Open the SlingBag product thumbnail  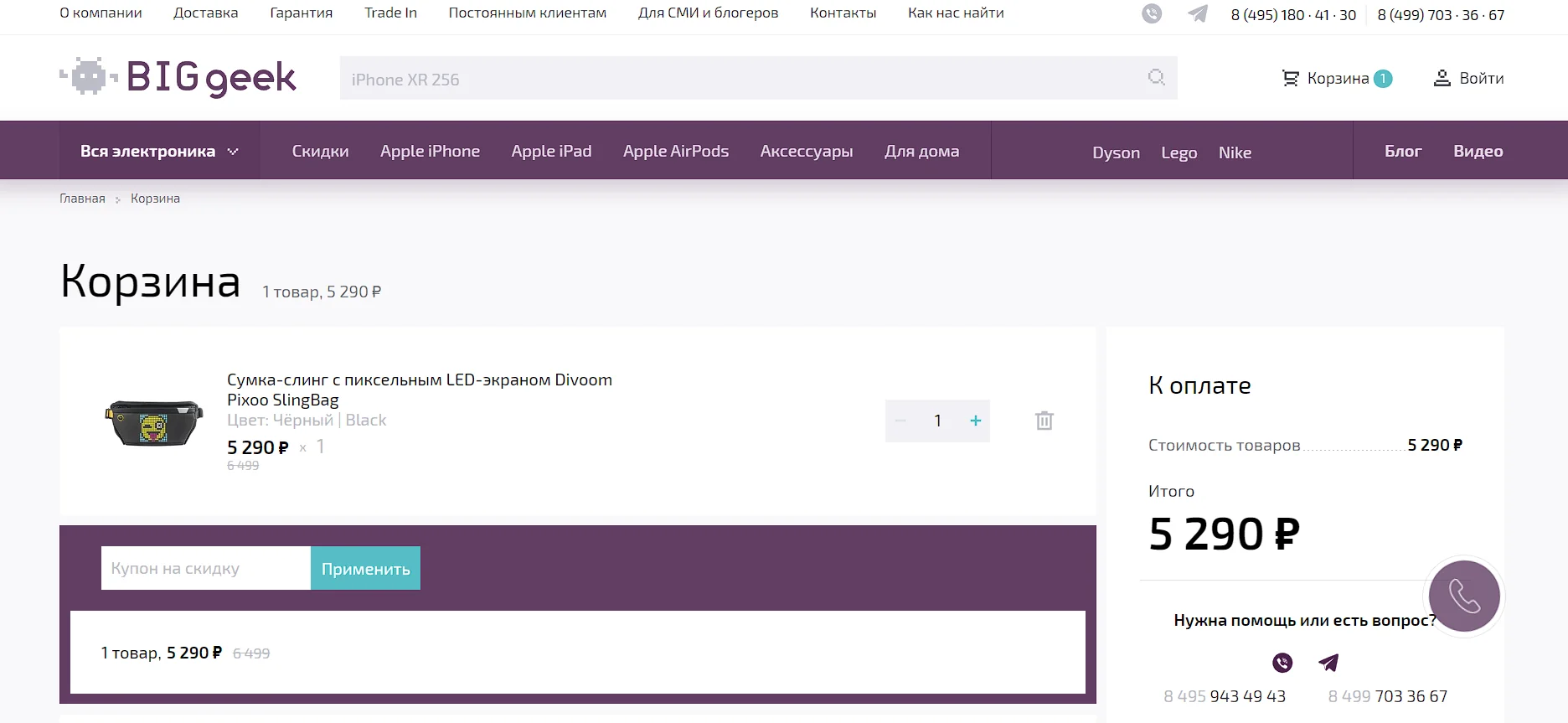[x=154, y=422]
